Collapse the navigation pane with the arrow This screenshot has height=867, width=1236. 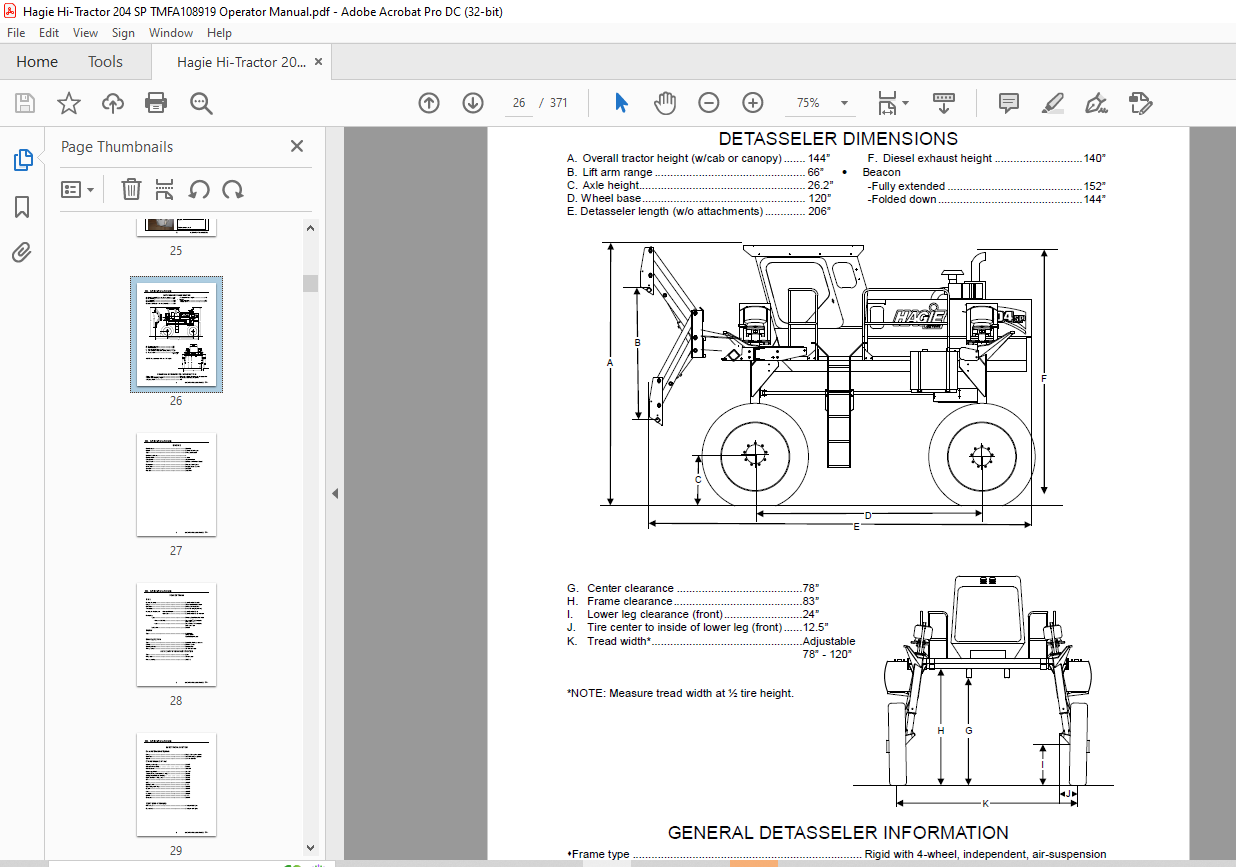pyautogui.click(x=335, y=493)
